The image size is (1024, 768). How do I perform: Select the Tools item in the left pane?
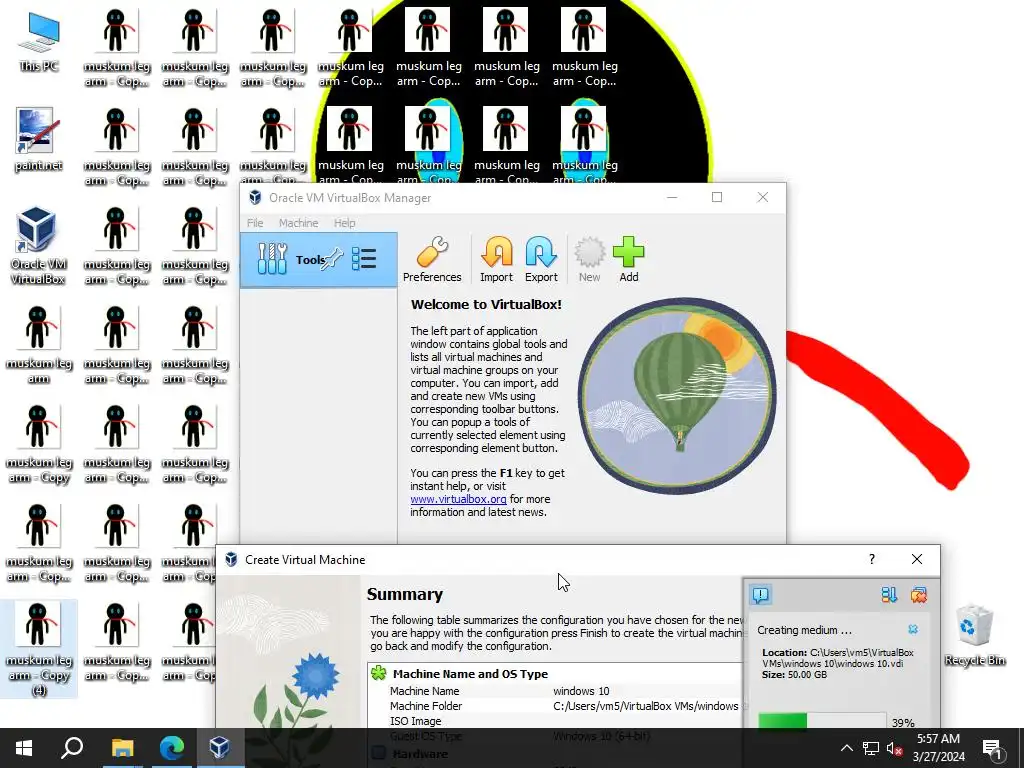(318, 260)
